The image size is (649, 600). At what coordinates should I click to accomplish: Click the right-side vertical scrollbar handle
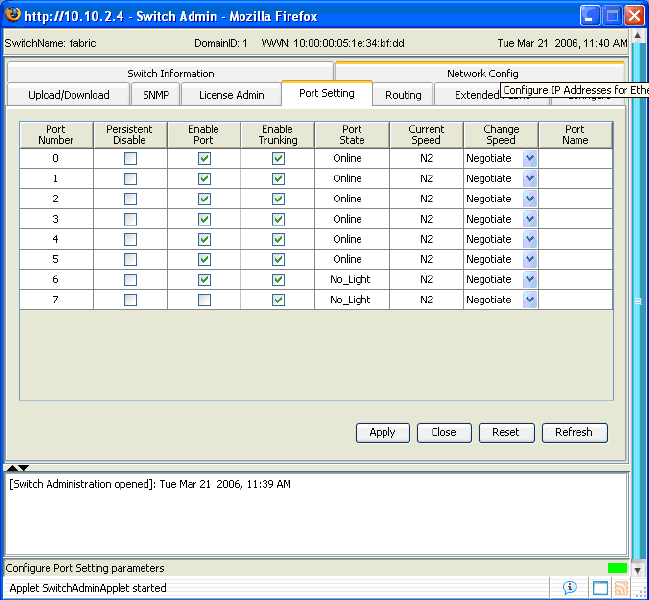coord(637,300)
